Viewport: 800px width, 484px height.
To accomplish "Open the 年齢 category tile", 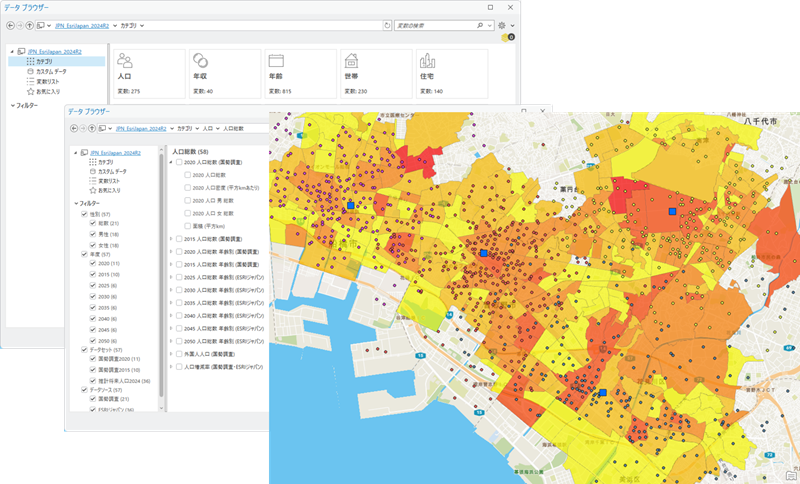I will click(x=298, y=73).
